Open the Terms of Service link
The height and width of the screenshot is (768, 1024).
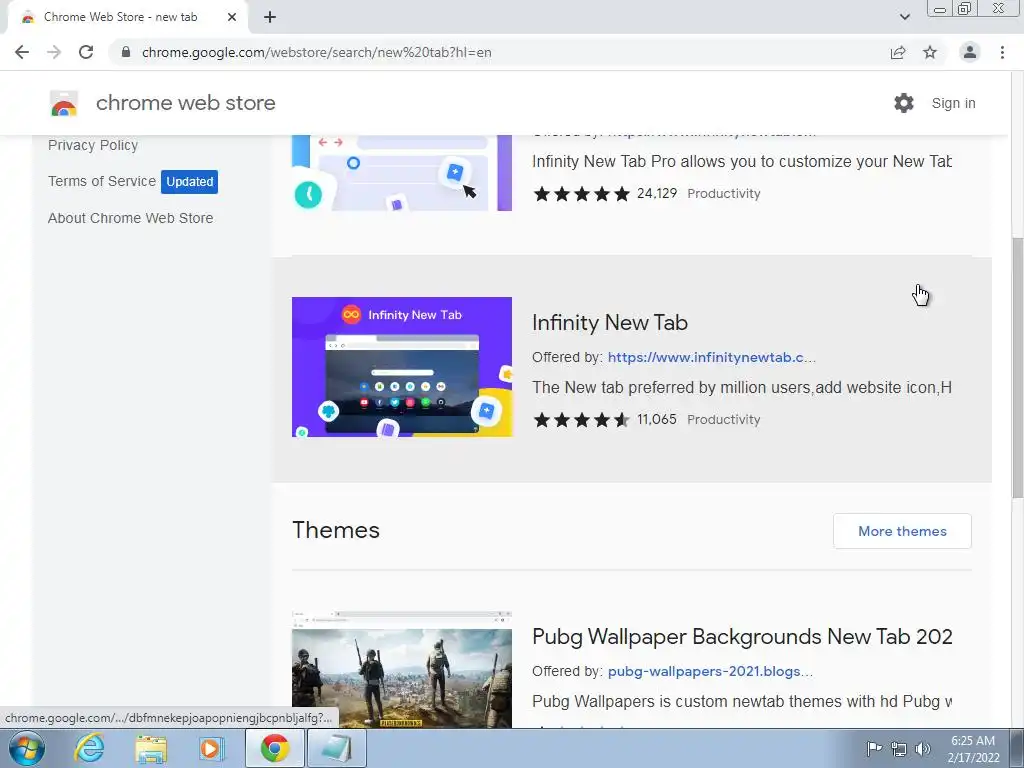(x=102, y=181)
